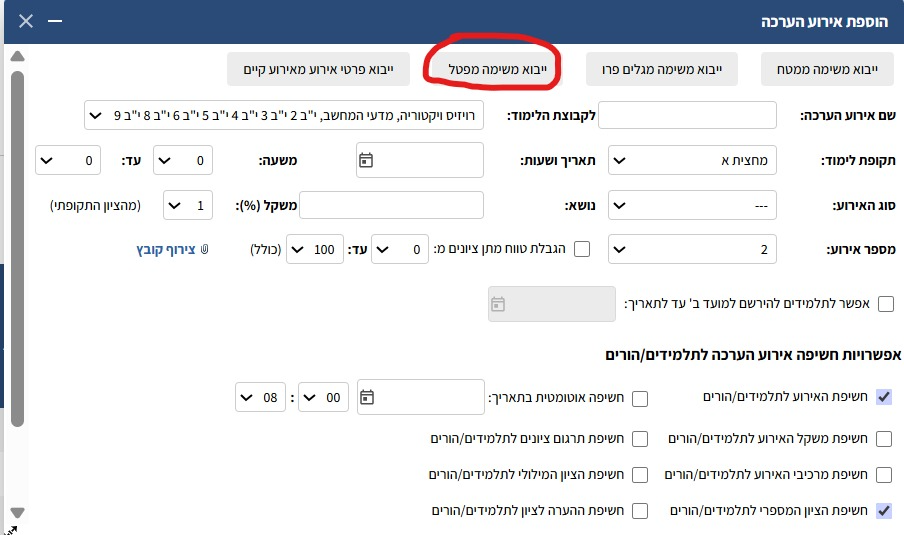Open the סוג האירוע dropdown
This screenshot has height=535, width=904.
(x=692, y=205)
